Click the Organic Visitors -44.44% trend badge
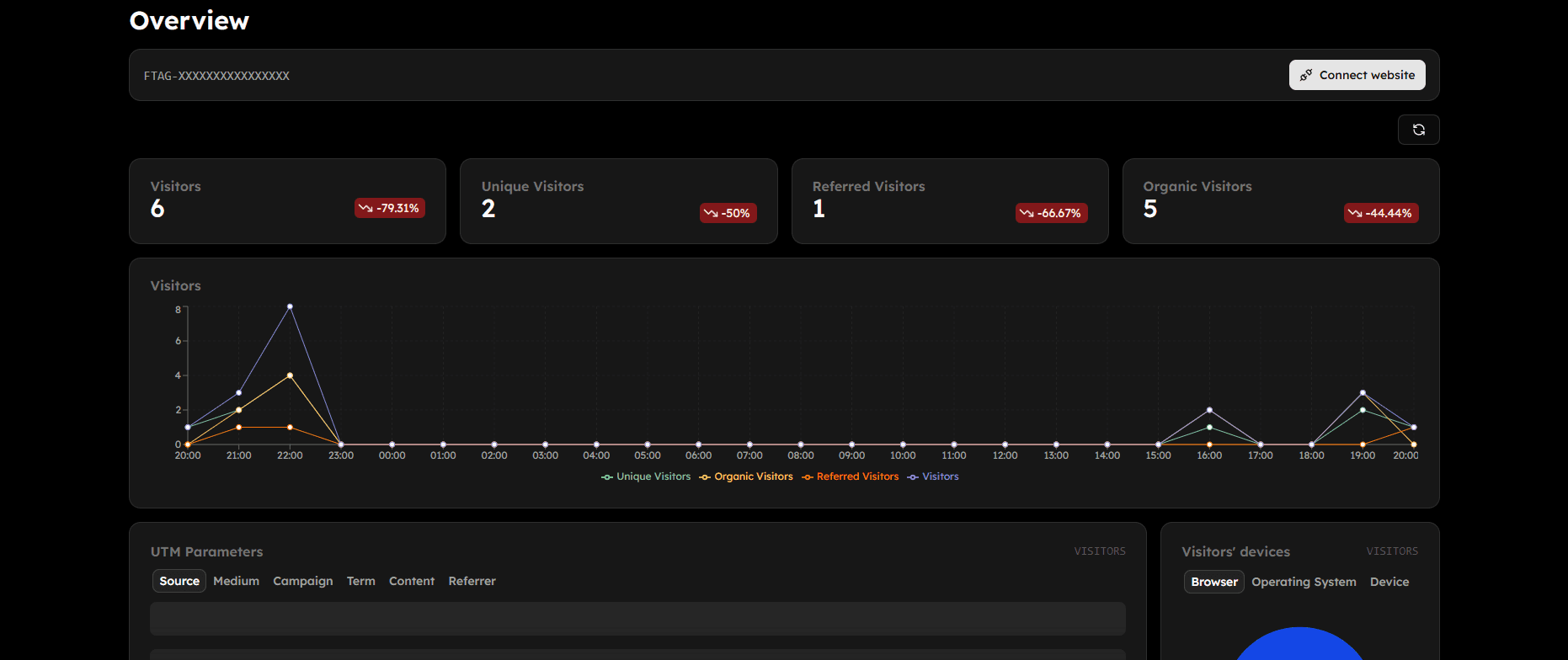This screenshot has width=1568, height=660. click(x=1380, y=213)
